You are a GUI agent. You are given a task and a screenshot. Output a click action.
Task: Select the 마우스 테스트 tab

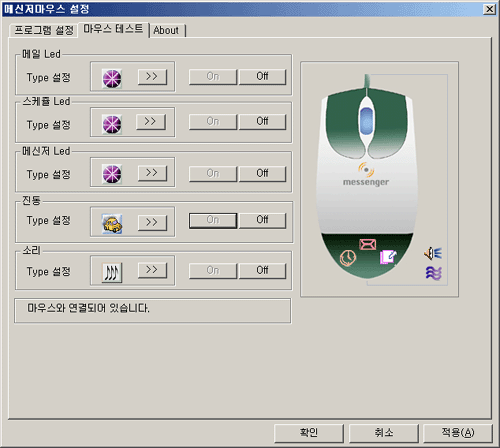coord(113,29)
